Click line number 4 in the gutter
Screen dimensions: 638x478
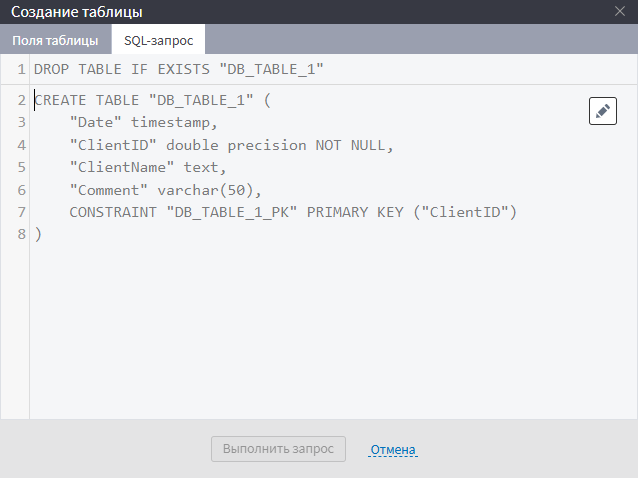(x=21, y=145)
